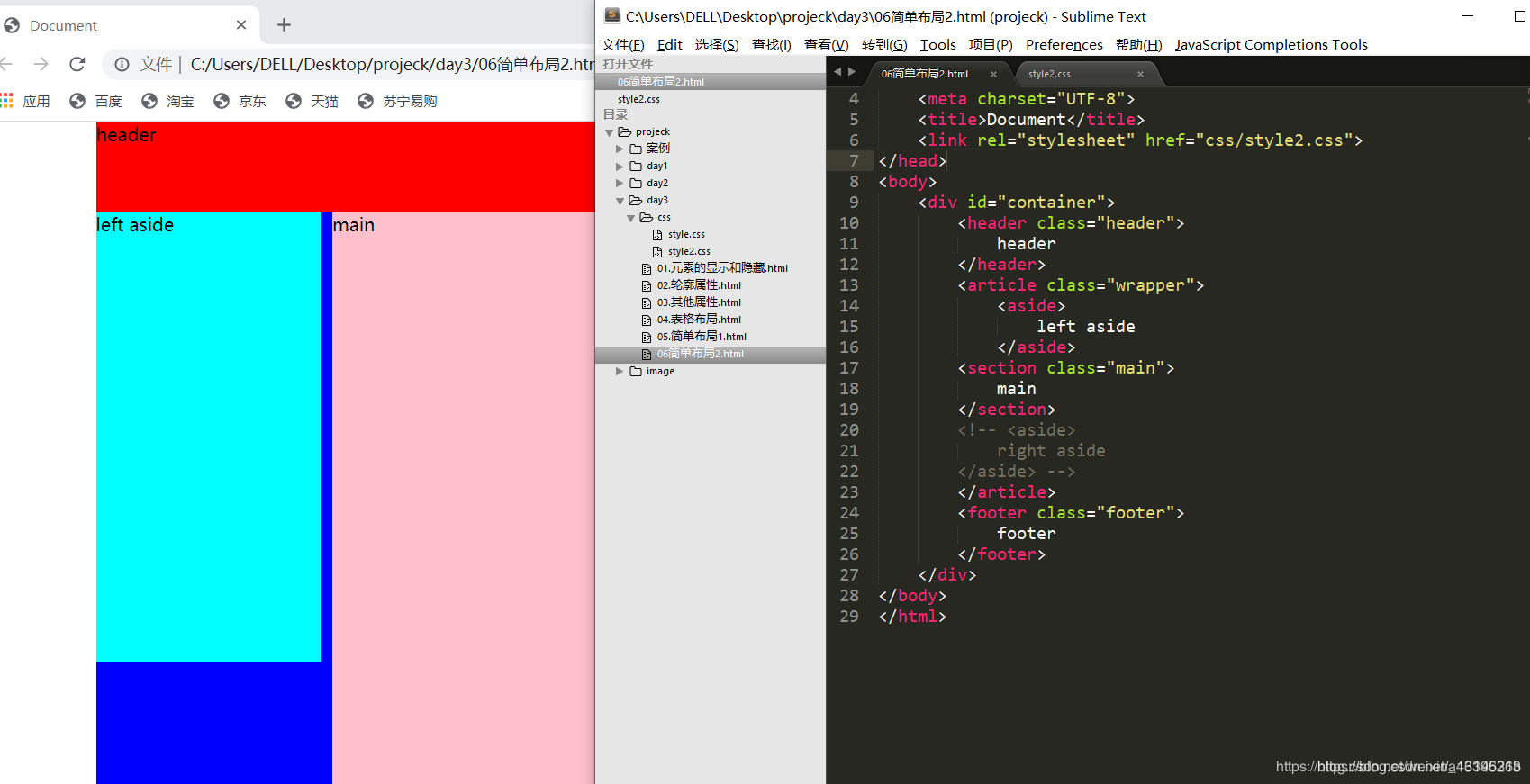Expand the day2 folder
Image resolution: width=1530 pixels, height=784 pixels.
coord(620,184)
